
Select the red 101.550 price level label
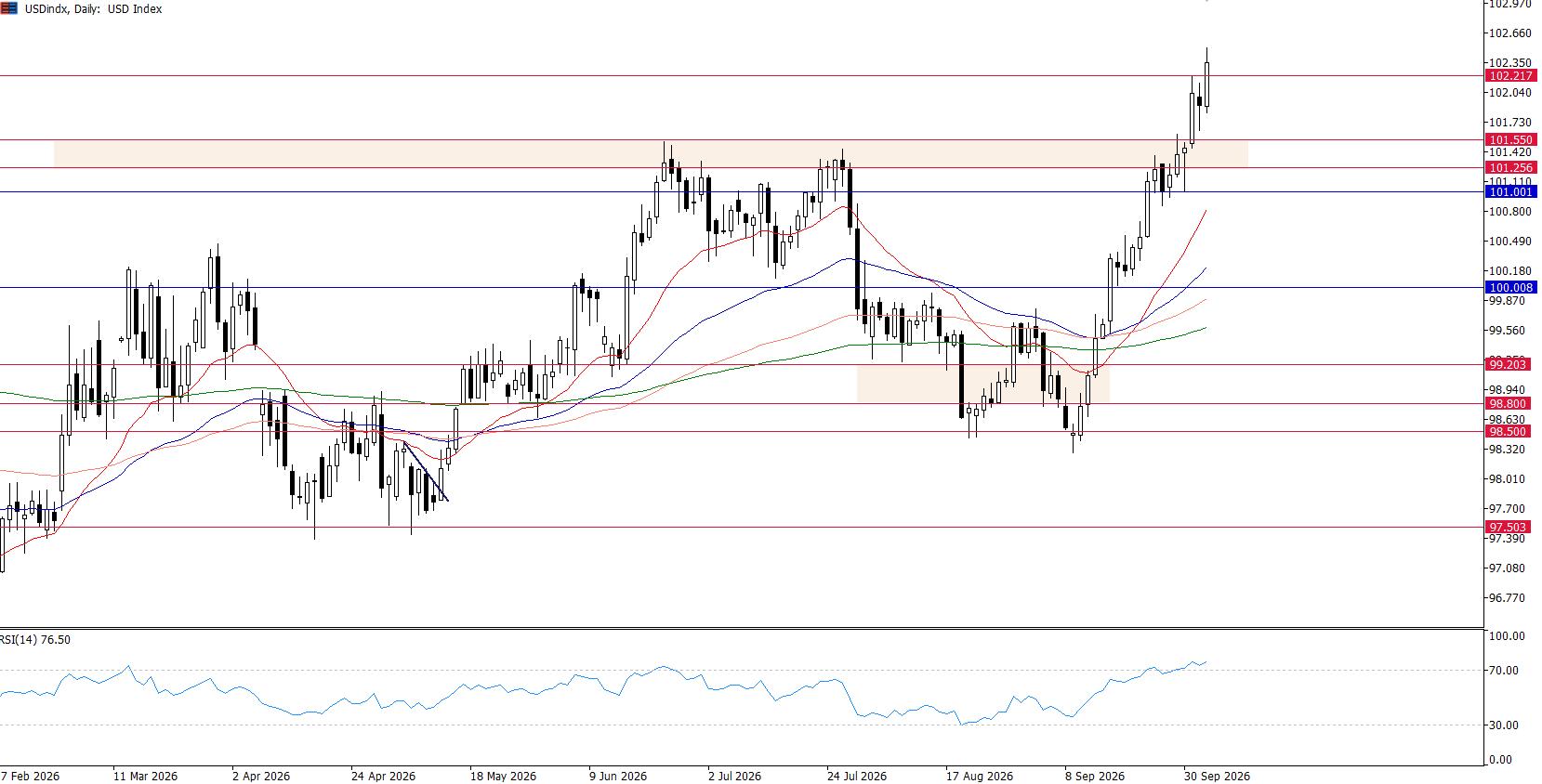point(1510,140)
